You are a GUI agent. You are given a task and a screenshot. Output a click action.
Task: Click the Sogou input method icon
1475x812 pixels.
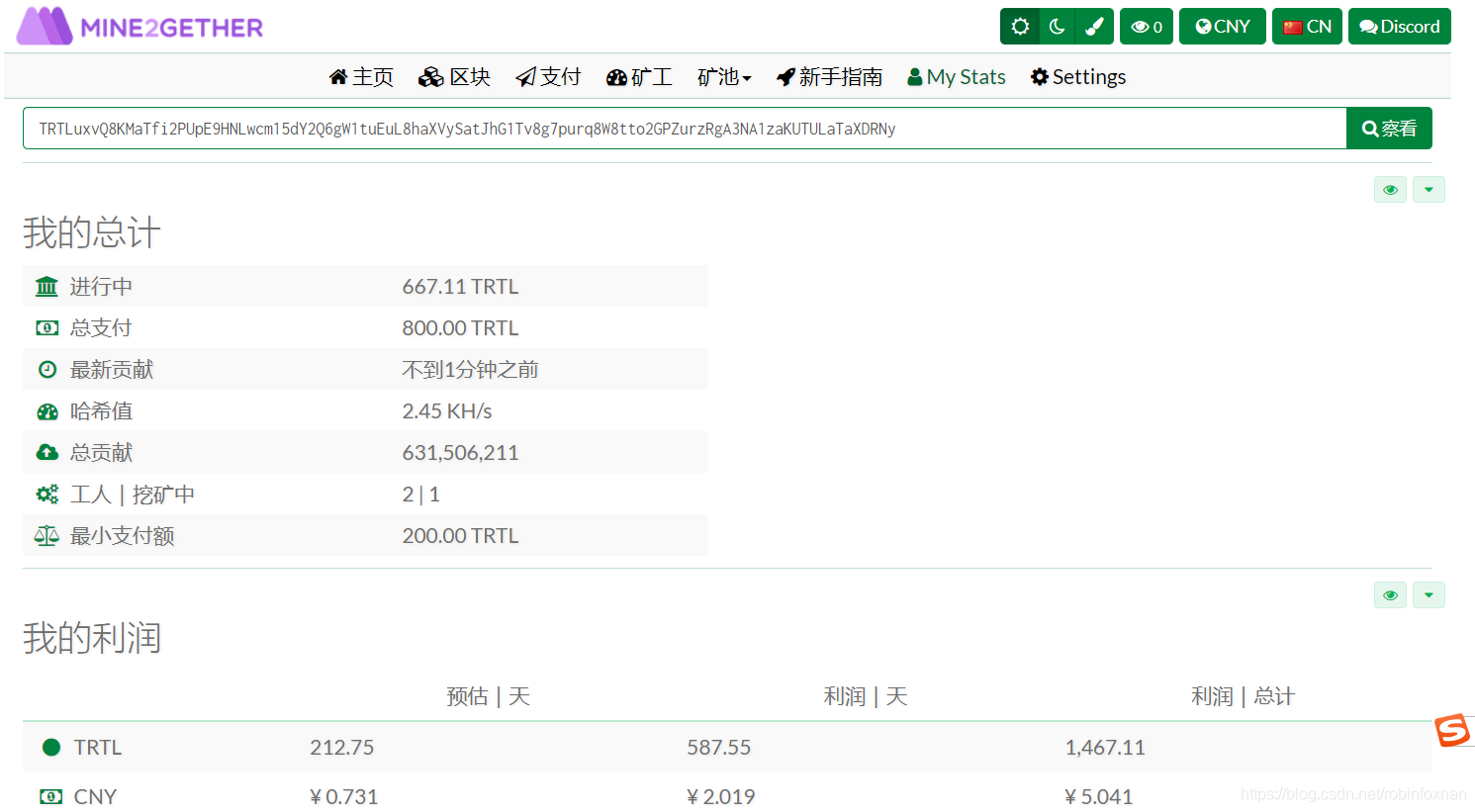1452,731
